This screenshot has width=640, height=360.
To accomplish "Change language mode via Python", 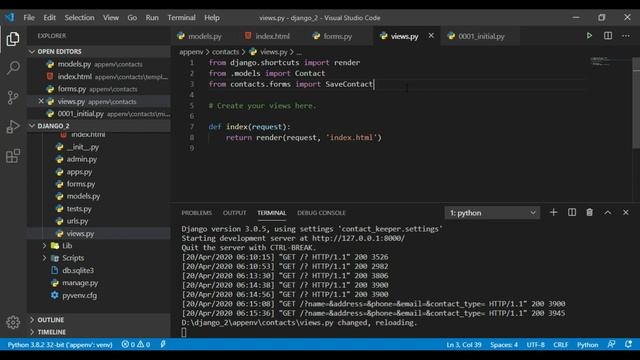I will click(587, 344).
